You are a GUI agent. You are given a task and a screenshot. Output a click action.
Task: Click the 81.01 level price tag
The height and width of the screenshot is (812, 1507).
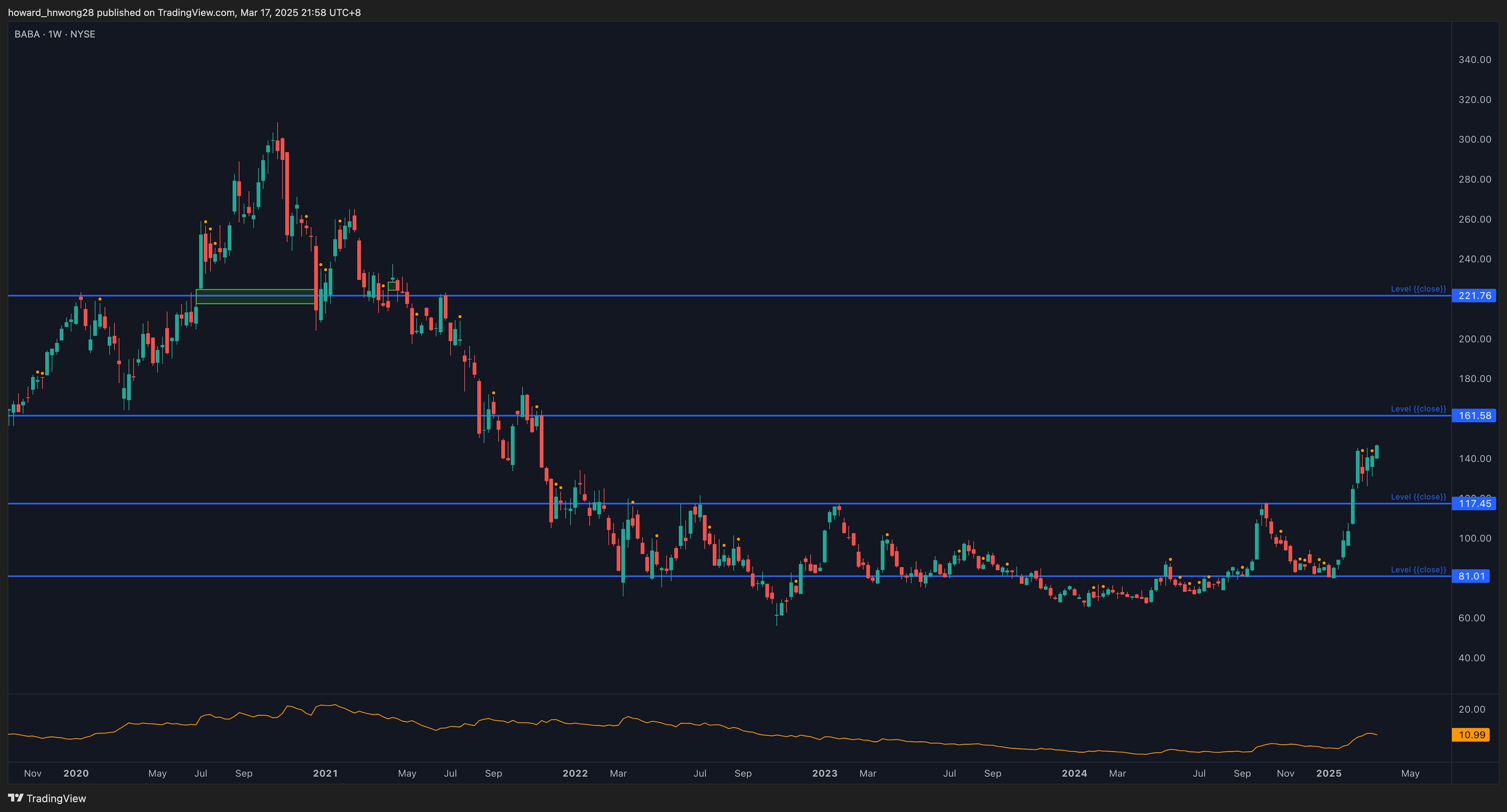click(x=1471, y=576)
